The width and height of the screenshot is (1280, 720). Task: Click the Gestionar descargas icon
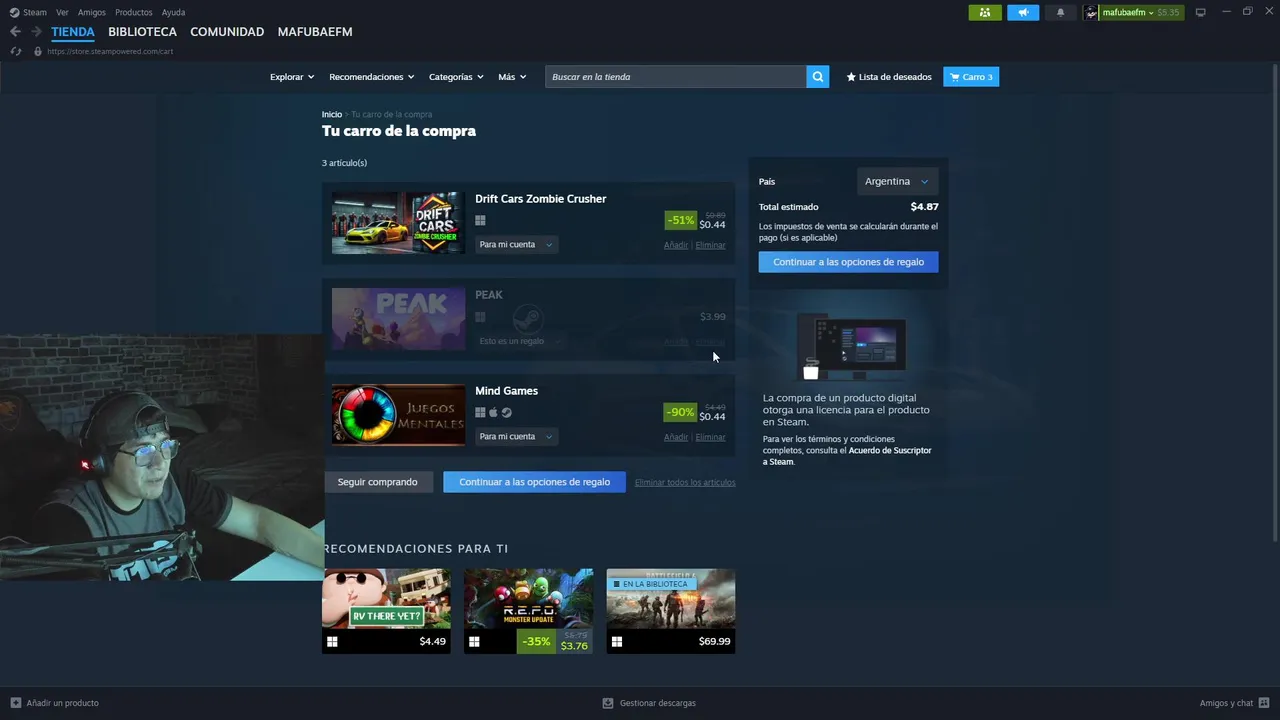pos(608,703)
